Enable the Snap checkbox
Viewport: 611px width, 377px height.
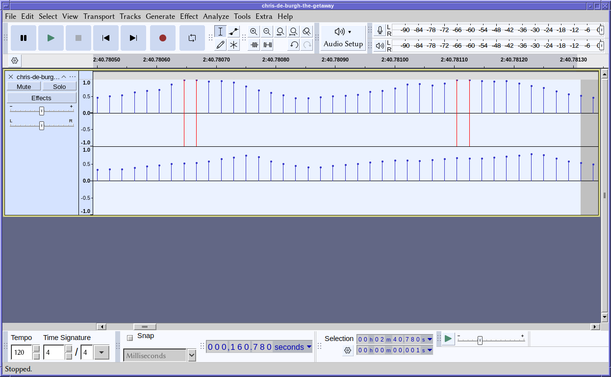[130, 338]
